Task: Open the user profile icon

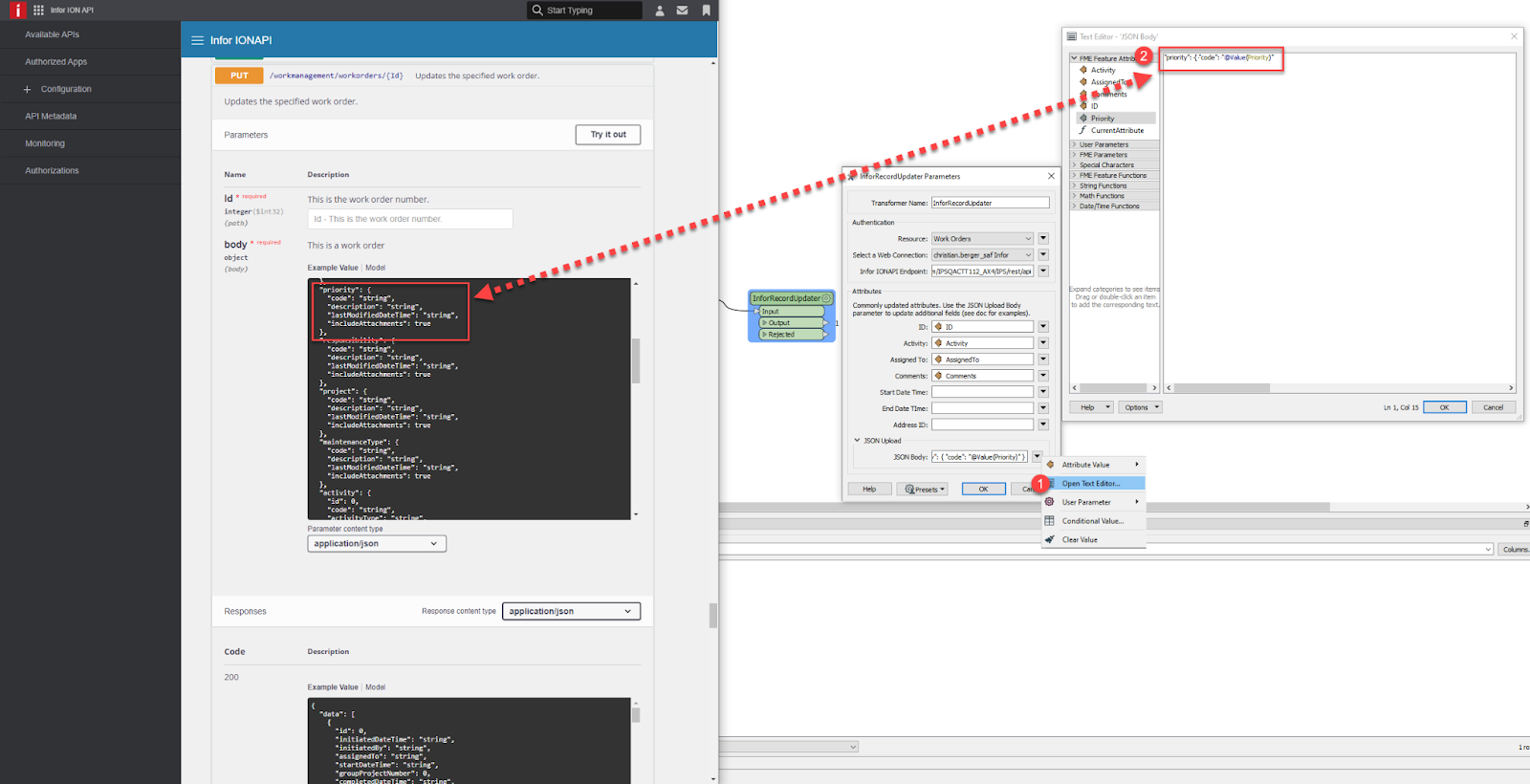Action: pyautogui.click(x=660, y=11)
